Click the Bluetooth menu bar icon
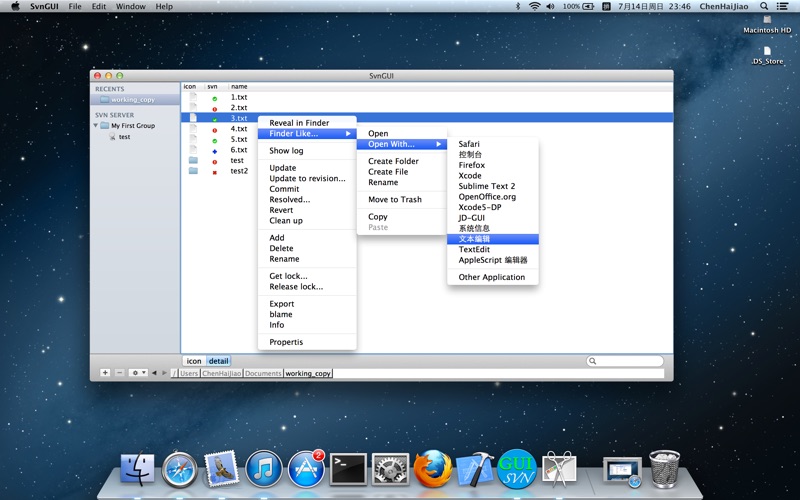 [x=517, y=6]
